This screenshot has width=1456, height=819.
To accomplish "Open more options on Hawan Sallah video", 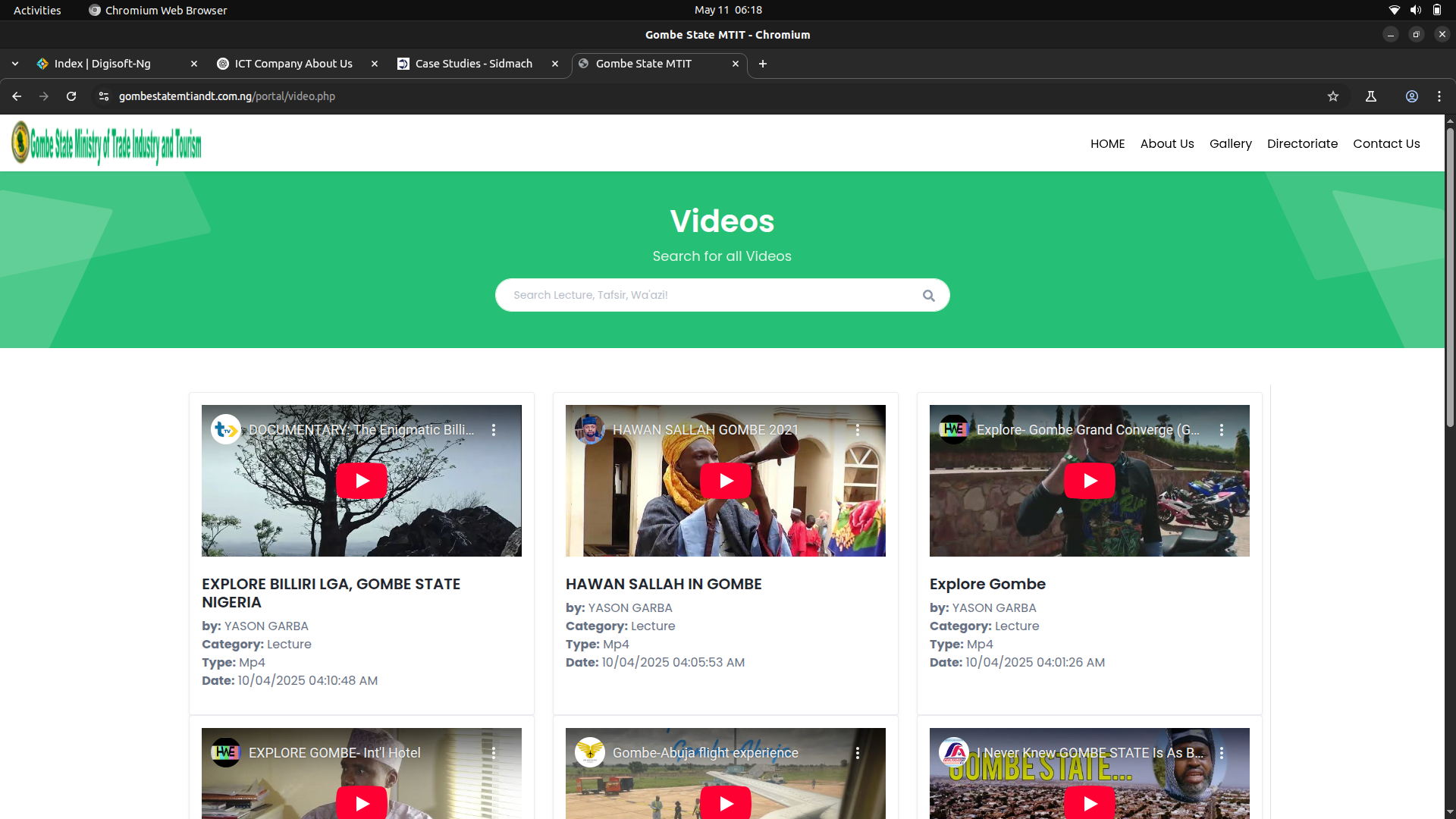I will (x=858, y=430).
